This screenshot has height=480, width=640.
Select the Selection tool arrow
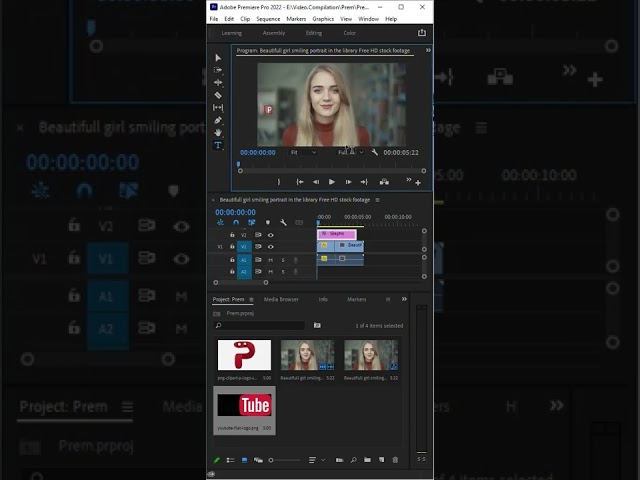tap(218, 58)
